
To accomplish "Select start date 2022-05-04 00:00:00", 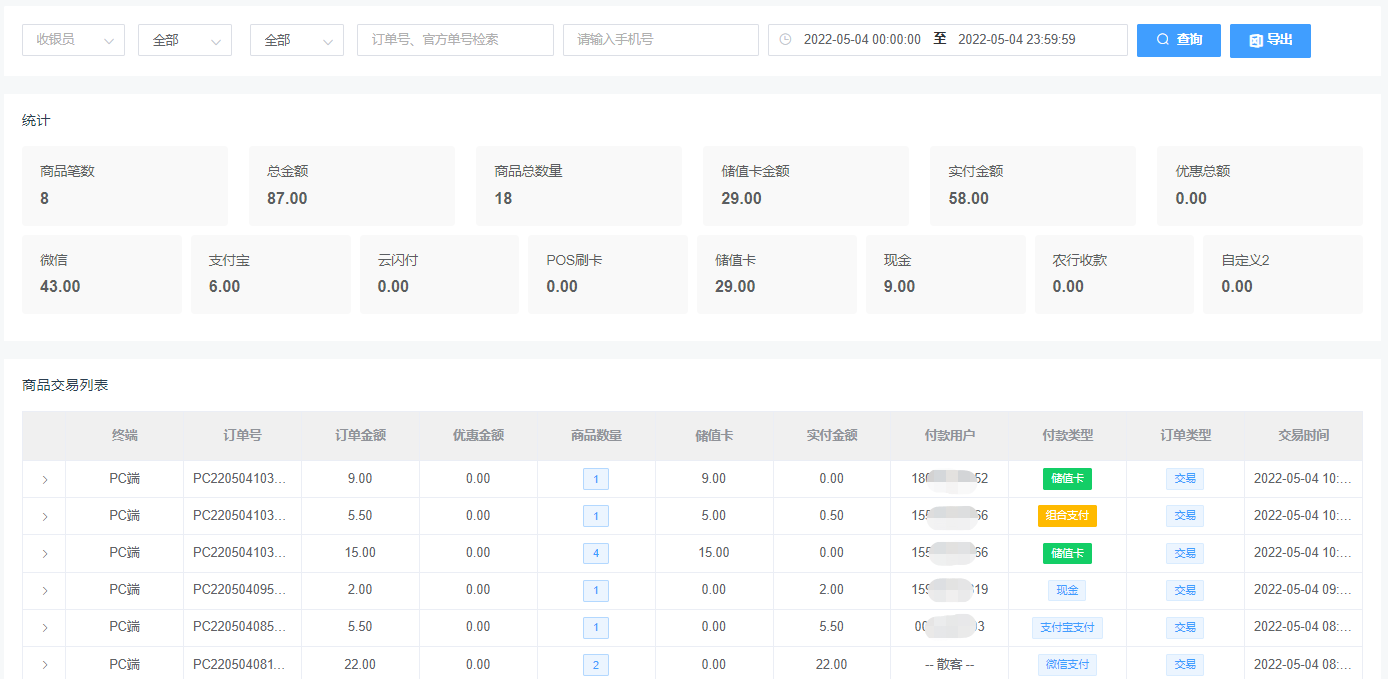I will pos(862,40).
